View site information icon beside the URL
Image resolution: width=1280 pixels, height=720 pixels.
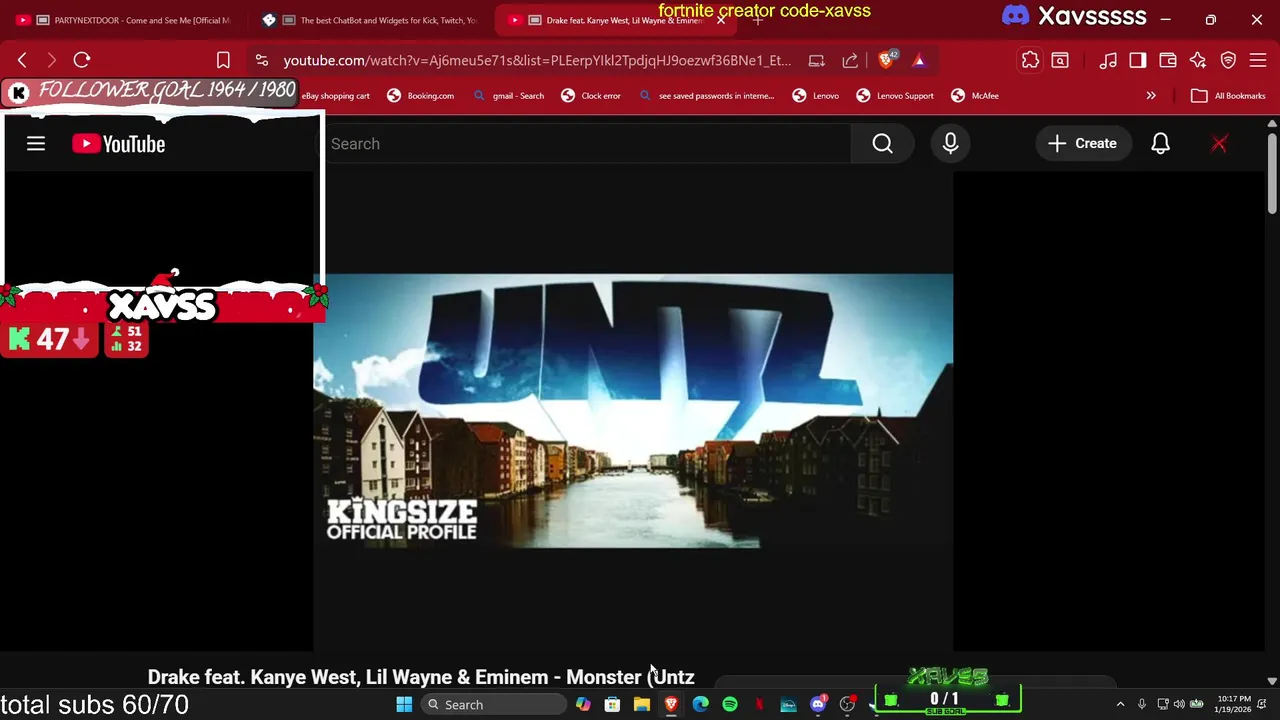[262, 60]
